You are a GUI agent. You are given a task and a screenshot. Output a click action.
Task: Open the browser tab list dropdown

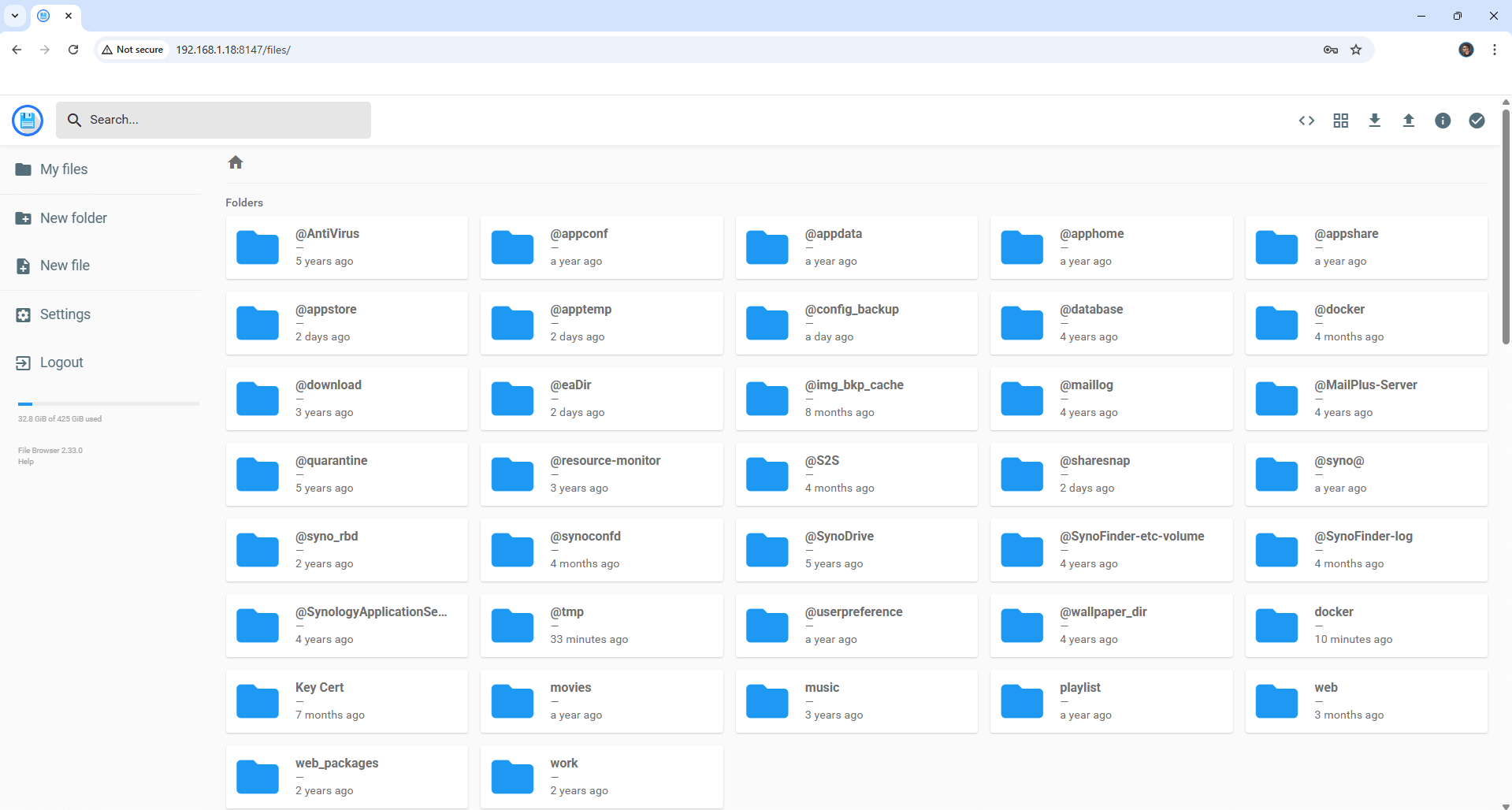[x=15, y=16]
